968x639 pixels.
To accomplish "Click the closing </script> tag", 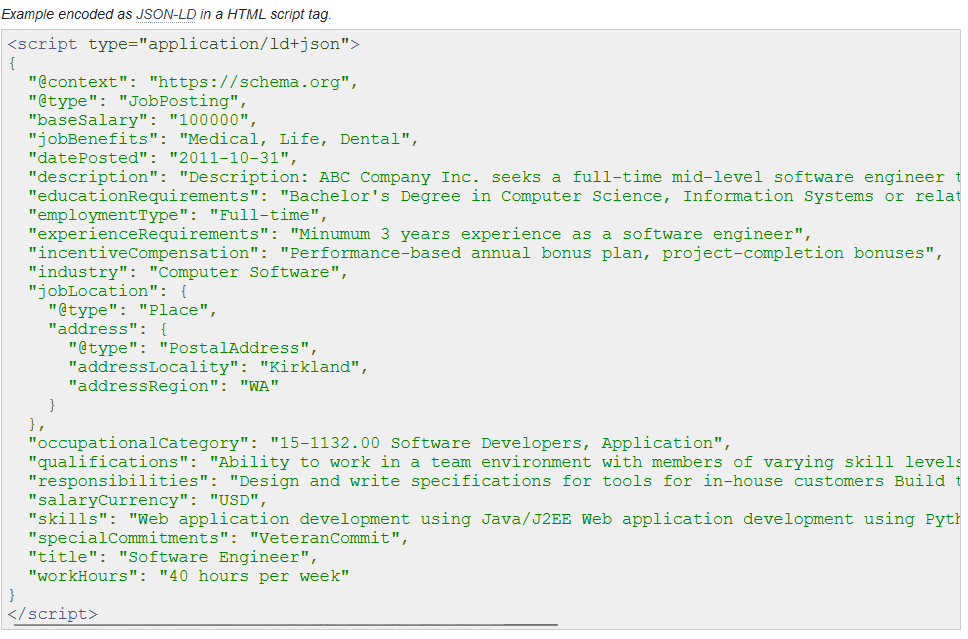I will (x=52, y=615).
